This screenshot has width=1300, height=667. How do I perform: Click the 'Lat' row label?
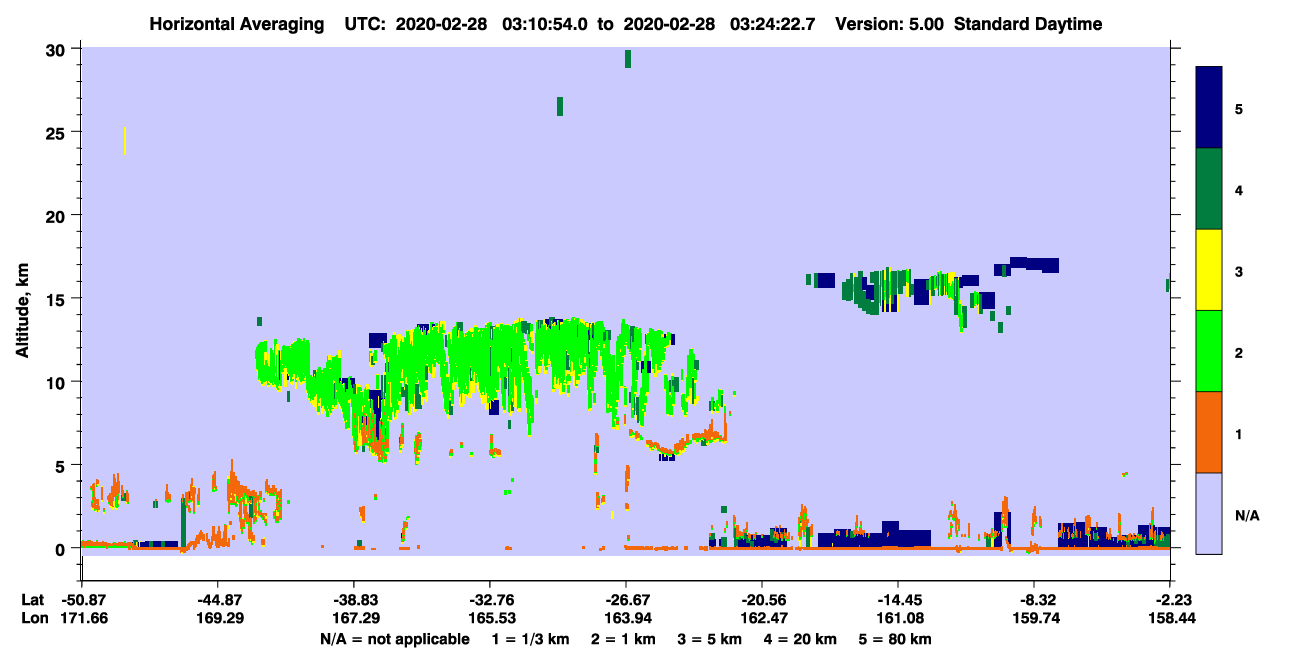point(33,600)
